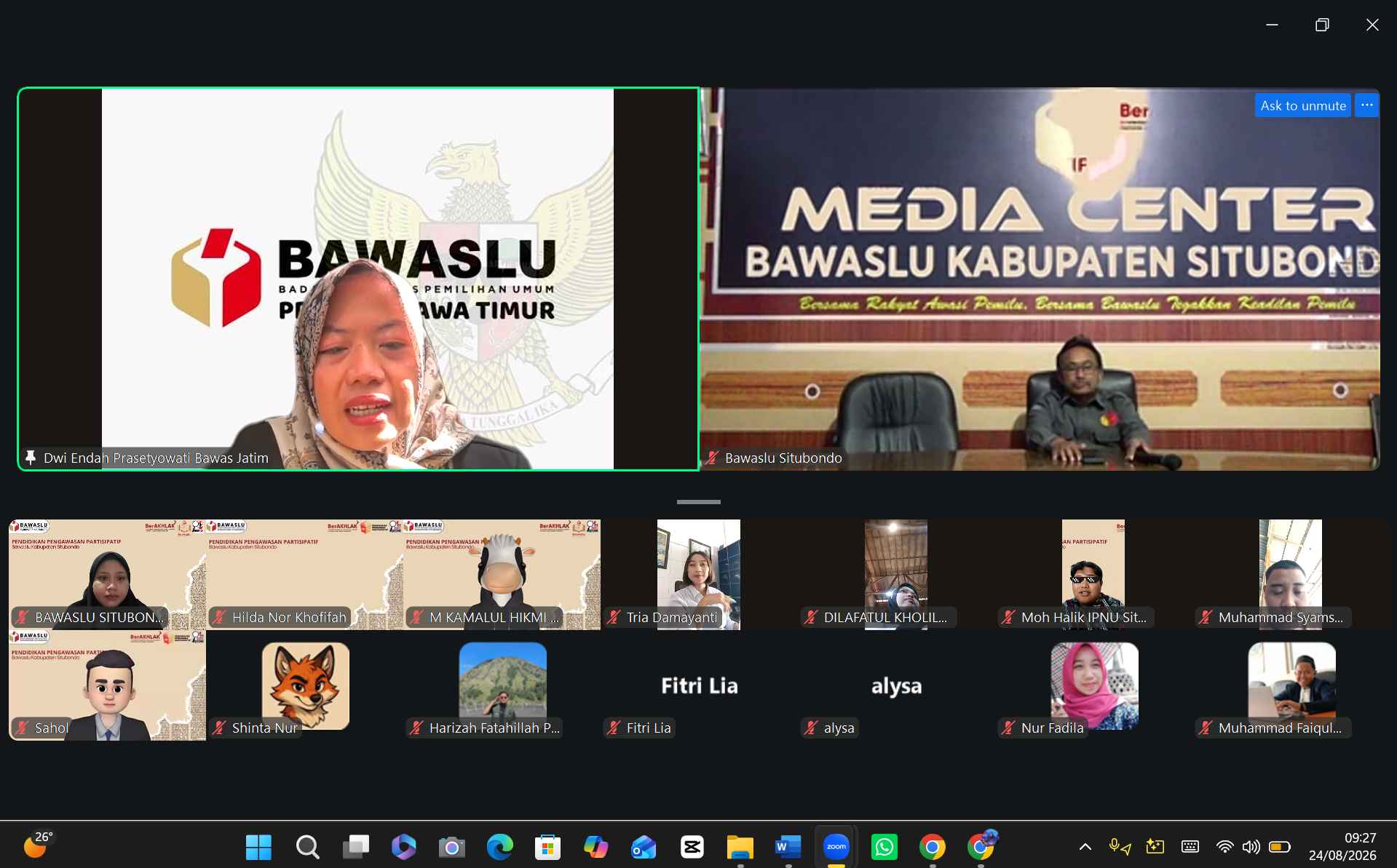Click BAWASLU SITUBON... participant tile
Viewport: 1397px width, 868px height.
click(x=107, y=574)
